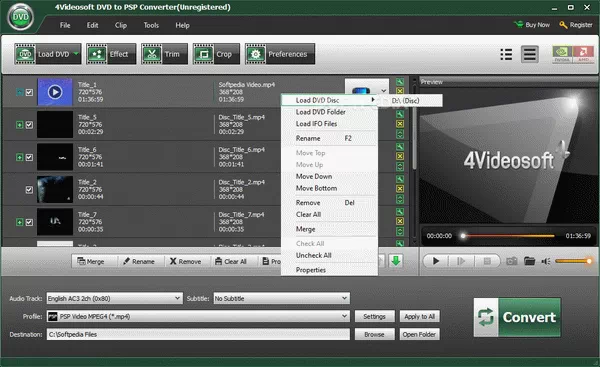Click the green move down arrow button
Image resolution: width=600 pixels, height=367 pixels.
pos(396,261)
